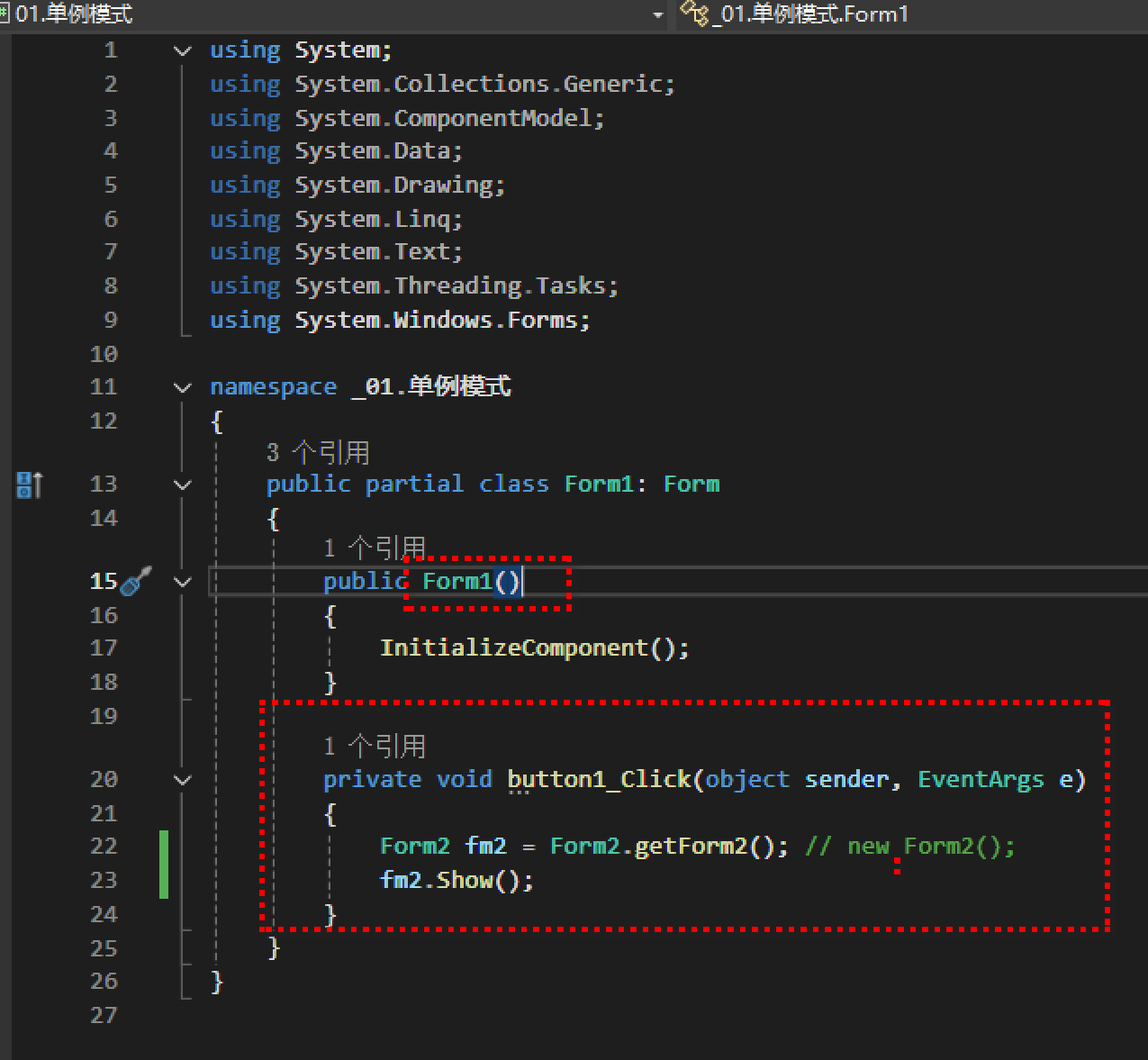The image size is (1148, 1060).
Task: Collapse the Form1 class at line 13
Action: click(183, 485)
